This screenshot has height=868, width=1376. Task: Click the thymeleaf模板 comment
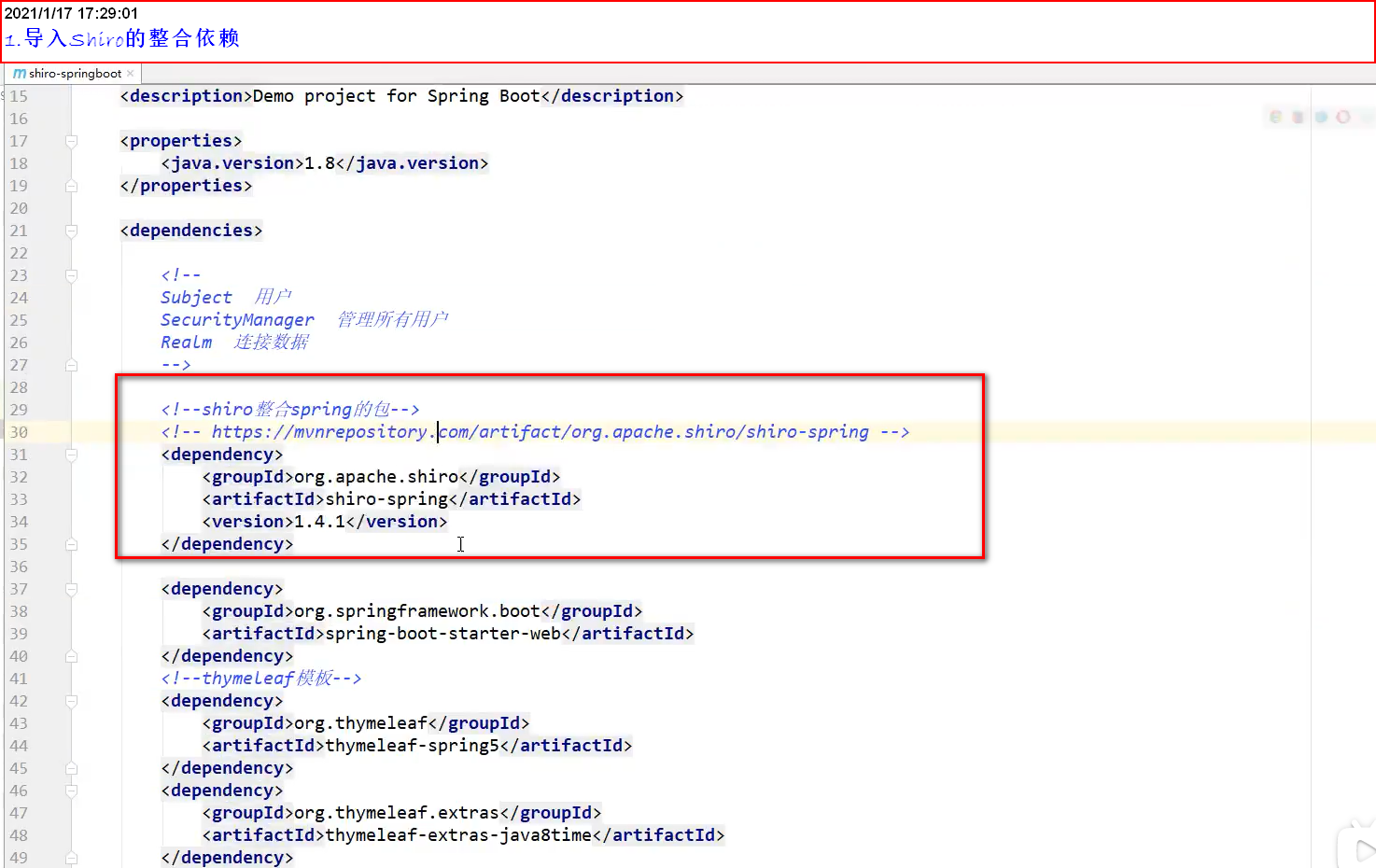(261, 679)
